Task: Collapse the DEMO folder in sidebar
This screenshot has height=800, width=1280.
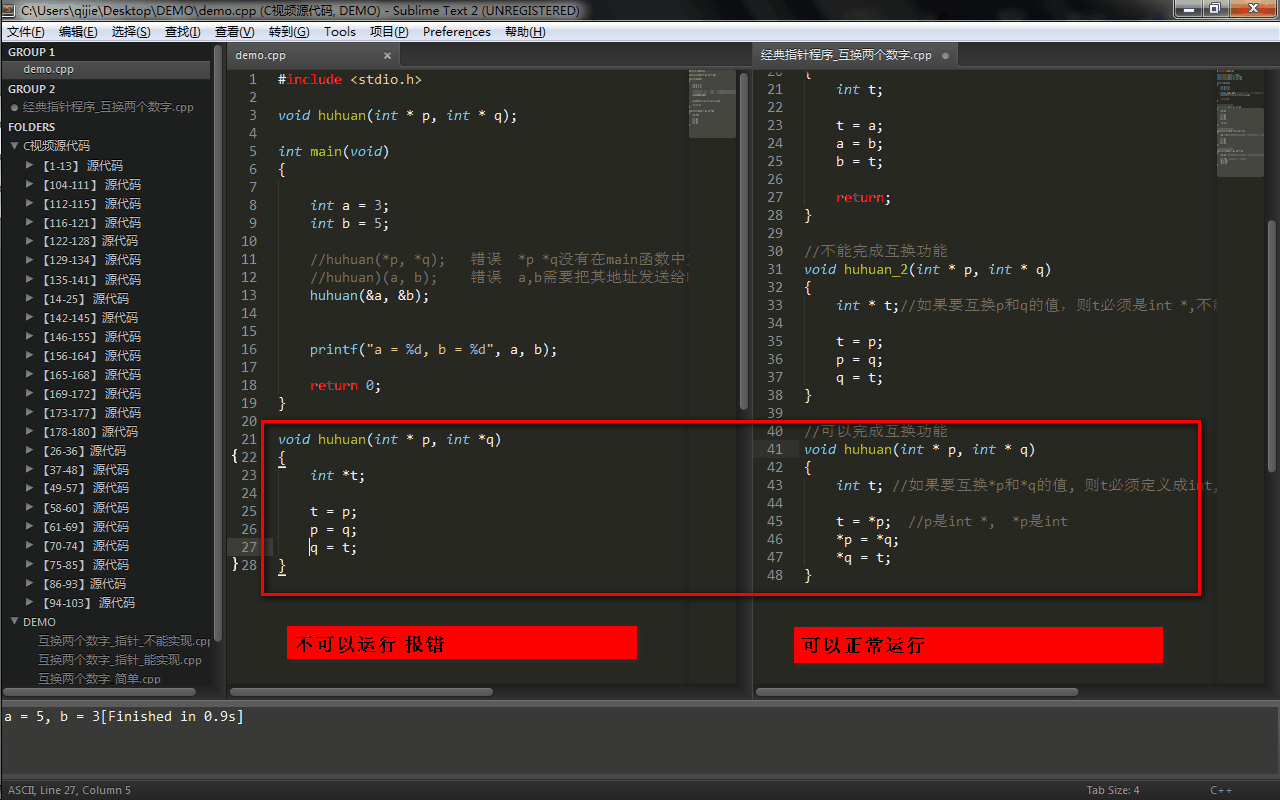Action: (x=14, y=622)
